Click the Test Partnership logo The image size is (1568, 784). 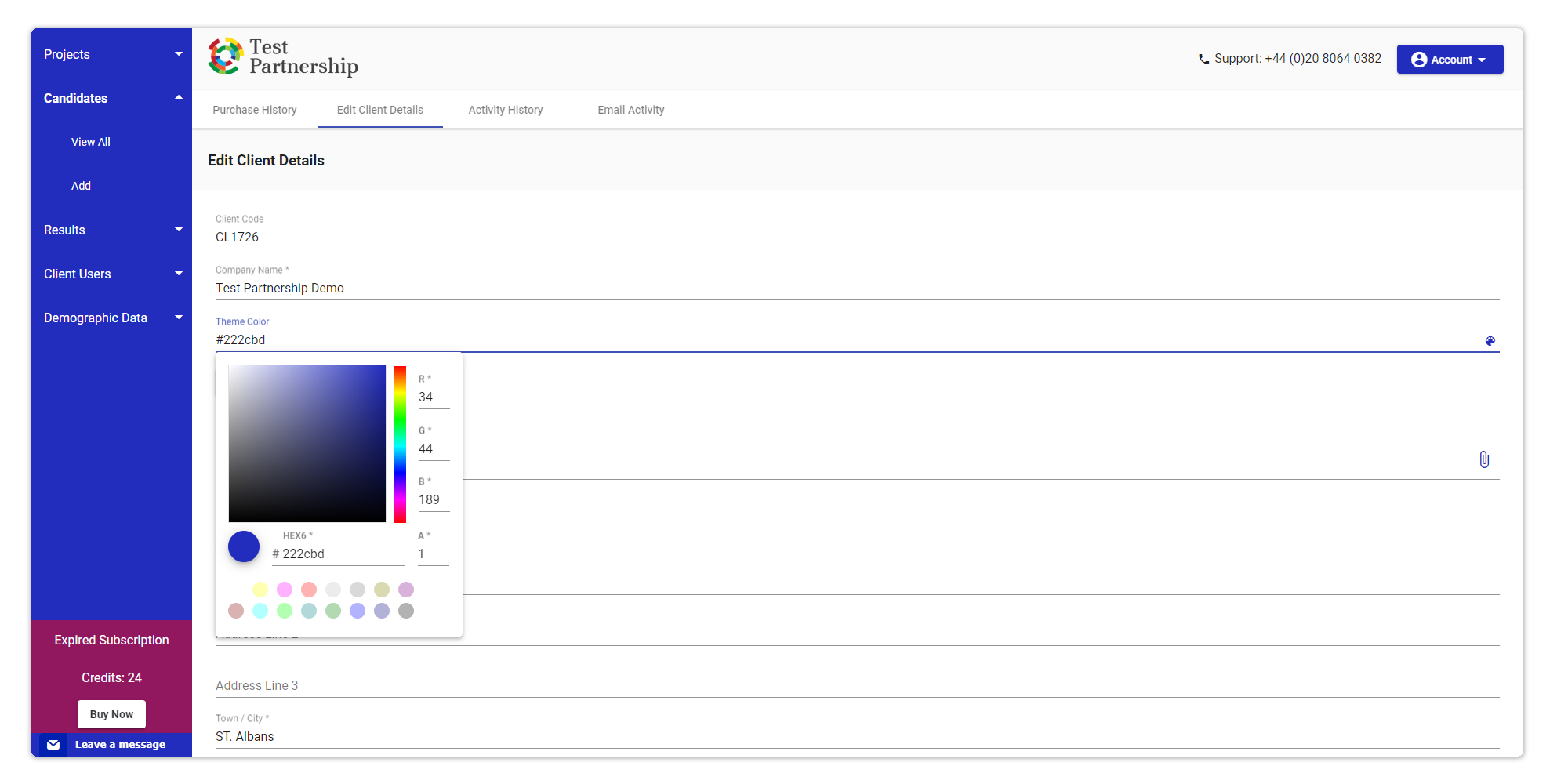click(283, 57)
